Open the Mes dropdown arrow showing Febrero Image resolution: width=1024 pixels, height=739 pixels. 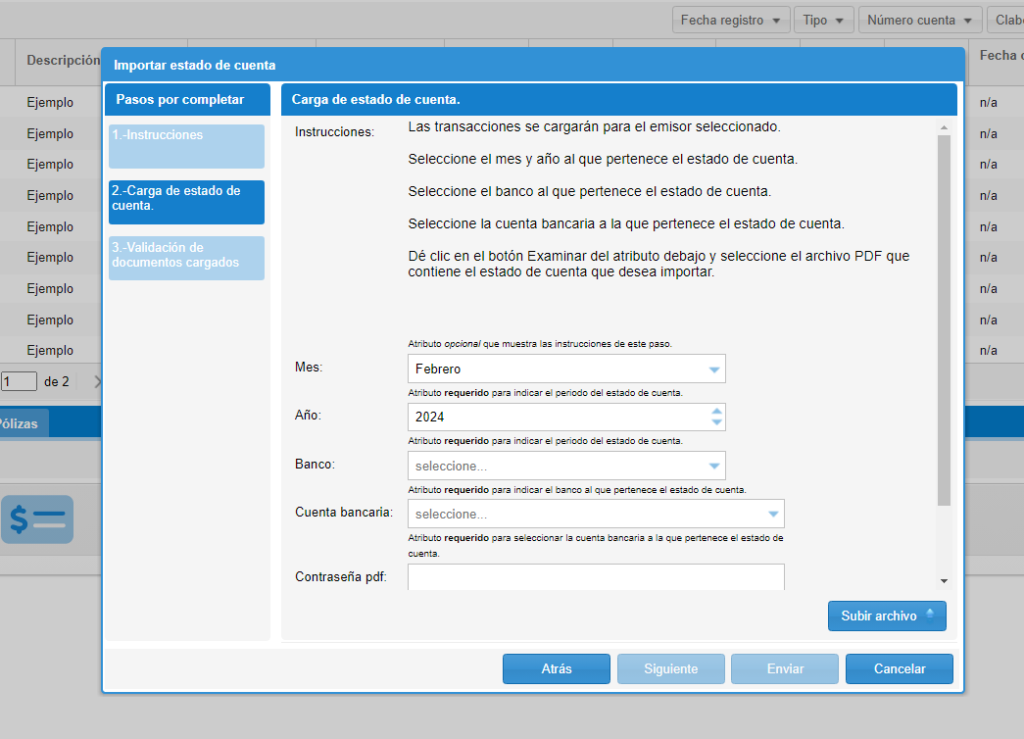coord(713,367)
